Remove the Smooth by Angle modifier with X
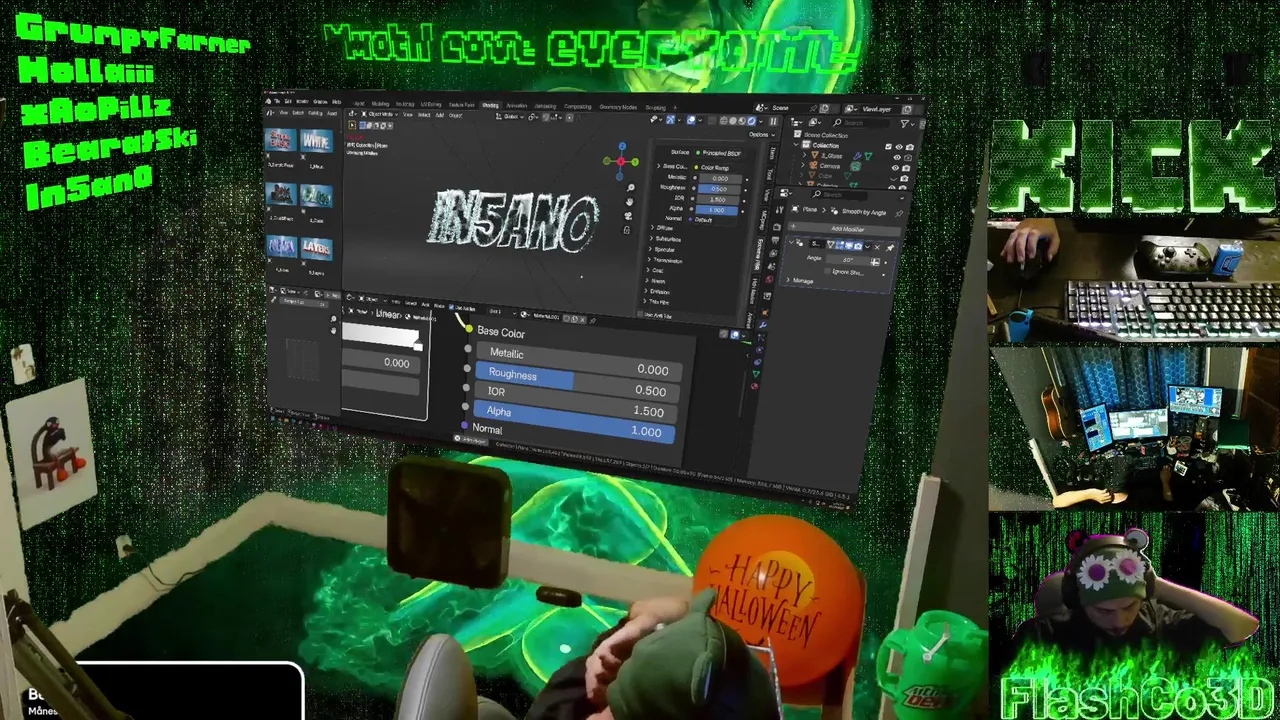 (x=877, y=248)
